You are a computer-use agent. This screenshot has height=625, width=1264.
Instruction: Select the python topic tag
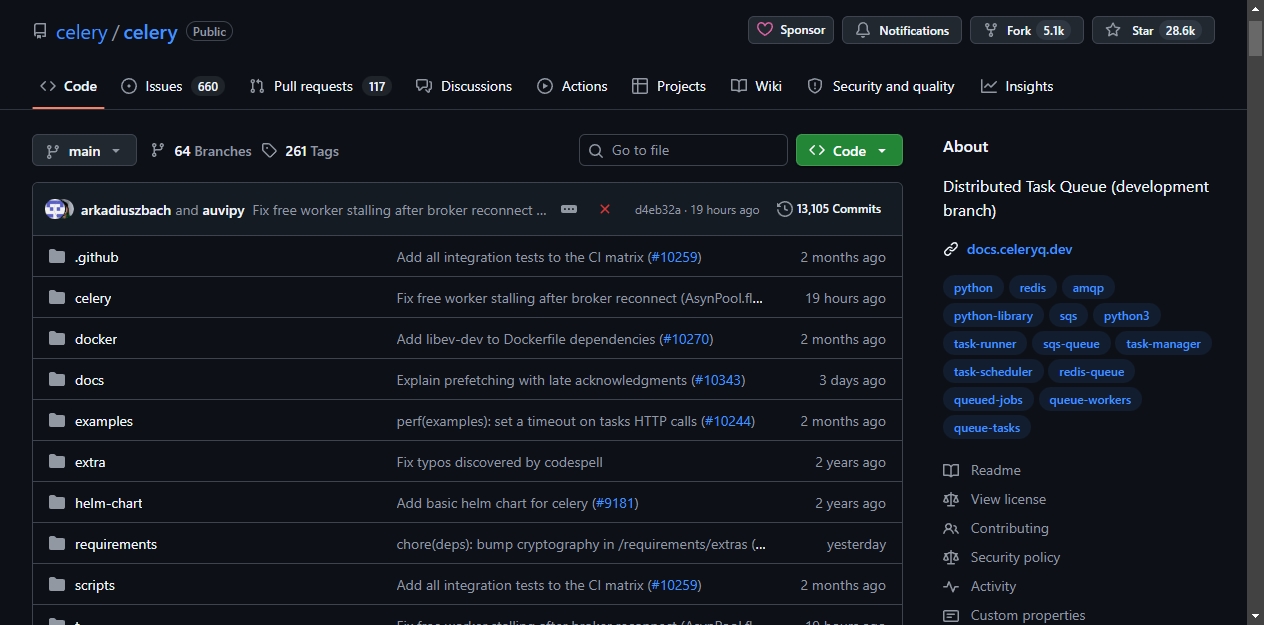point(973,288)
